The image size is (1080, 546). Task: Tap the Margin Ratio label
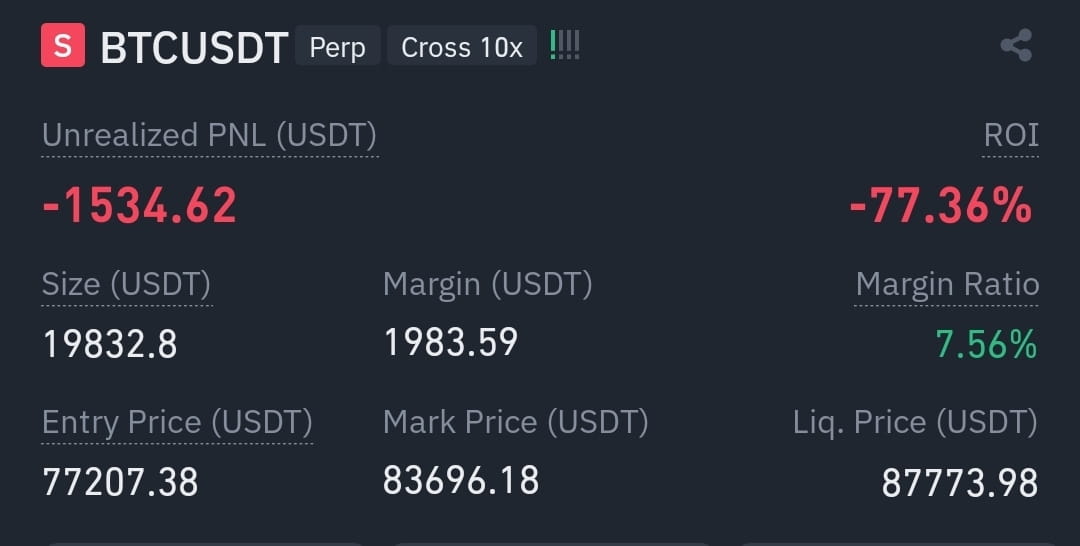tap(946, 284)
